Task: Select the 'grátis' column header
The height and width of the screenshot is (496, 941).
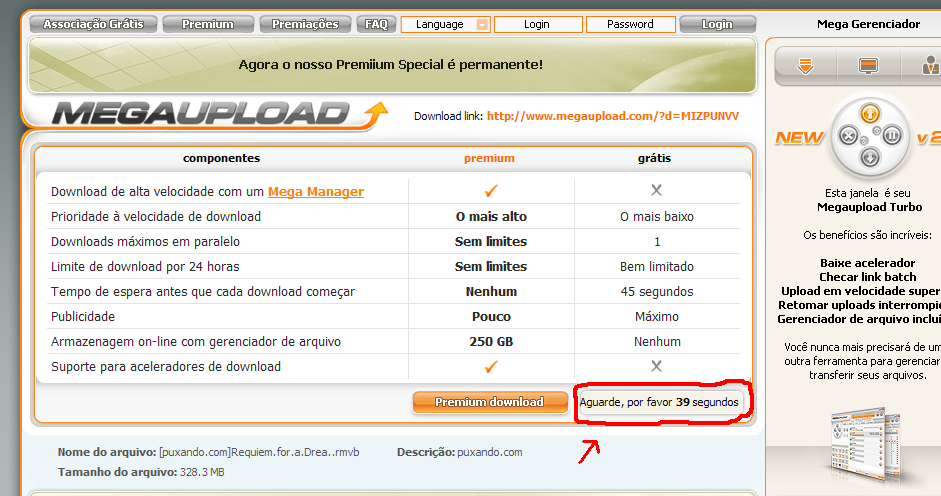Action: pos(654,159)
